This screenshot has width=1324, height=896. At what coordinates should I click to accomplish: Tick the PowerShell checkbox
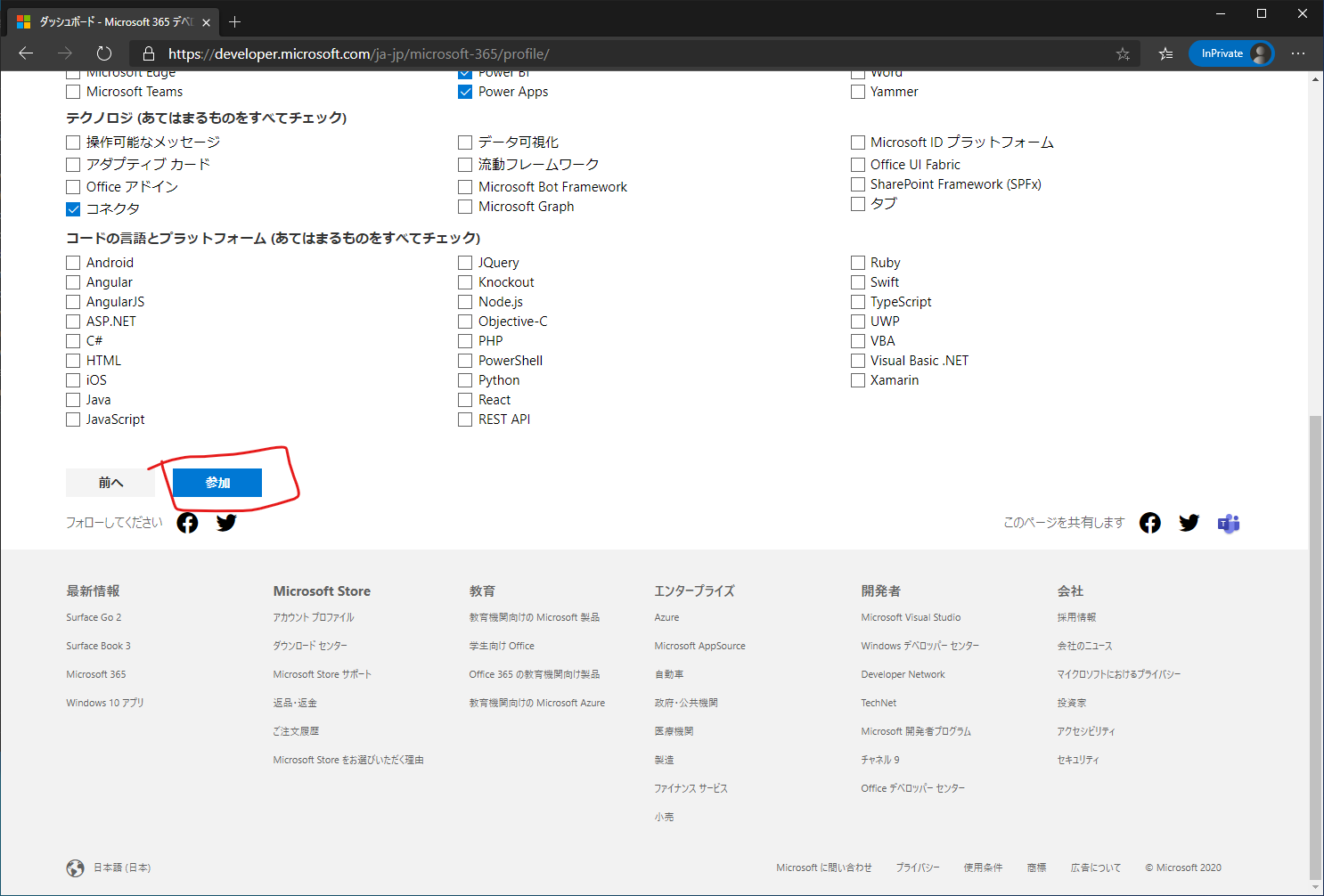tap(465, 361)
